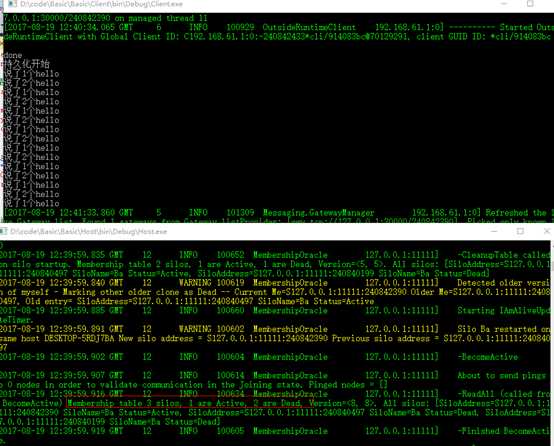This screenshot has width=554, height=446.
Task: Minimize the Client.exe console window
Action: point(504,4)
